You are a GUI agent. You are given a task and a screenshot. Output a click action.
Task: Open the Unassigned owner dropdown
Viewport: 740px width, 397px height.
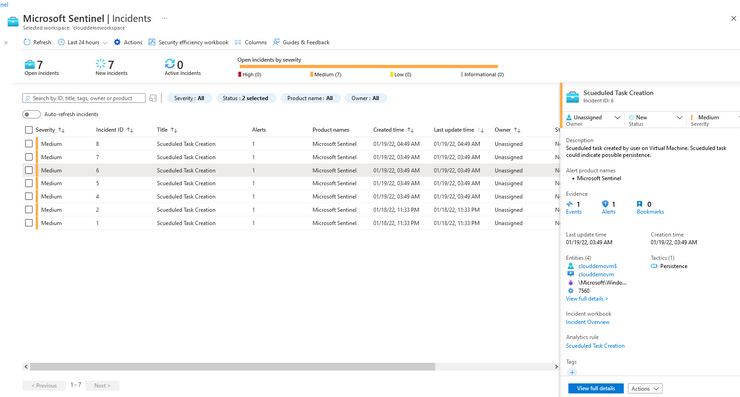click(593, 118)
